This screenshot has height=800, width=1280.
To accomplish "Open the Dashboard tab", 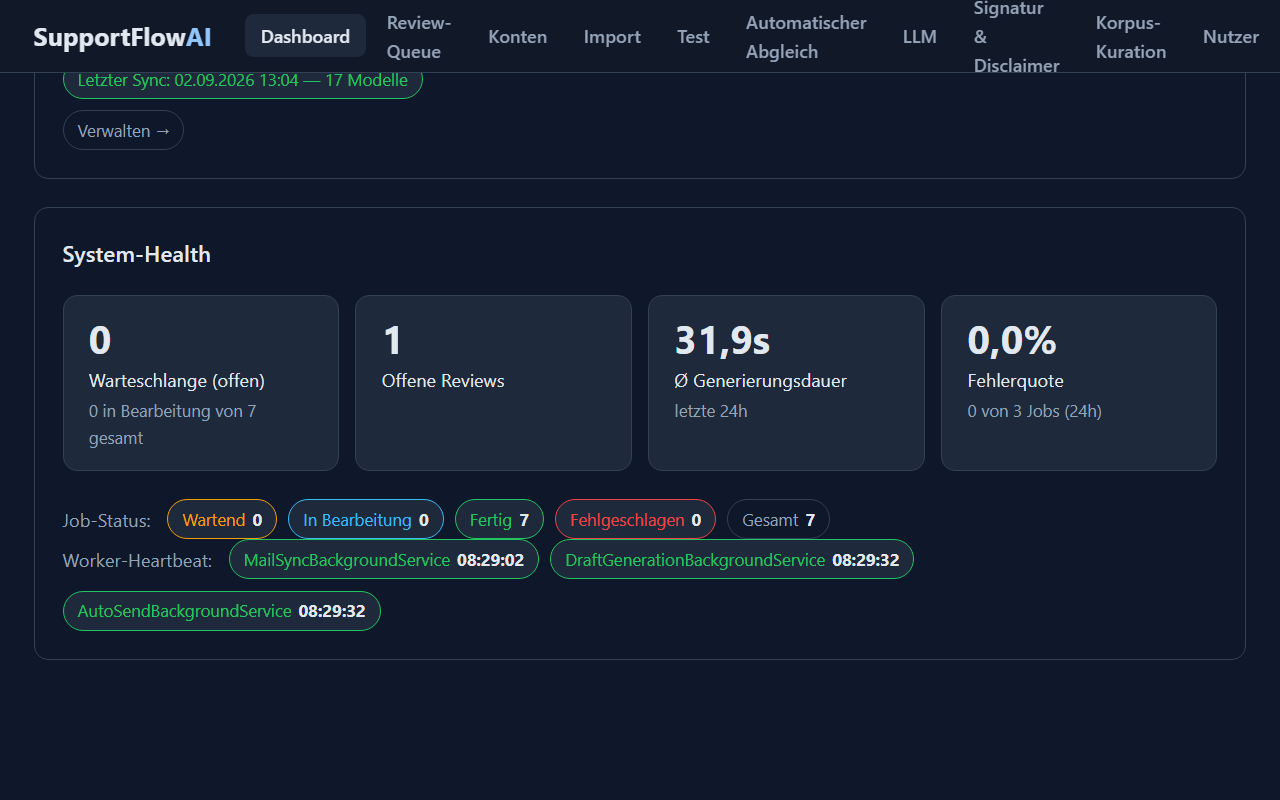I will click(x=305, y=36).
